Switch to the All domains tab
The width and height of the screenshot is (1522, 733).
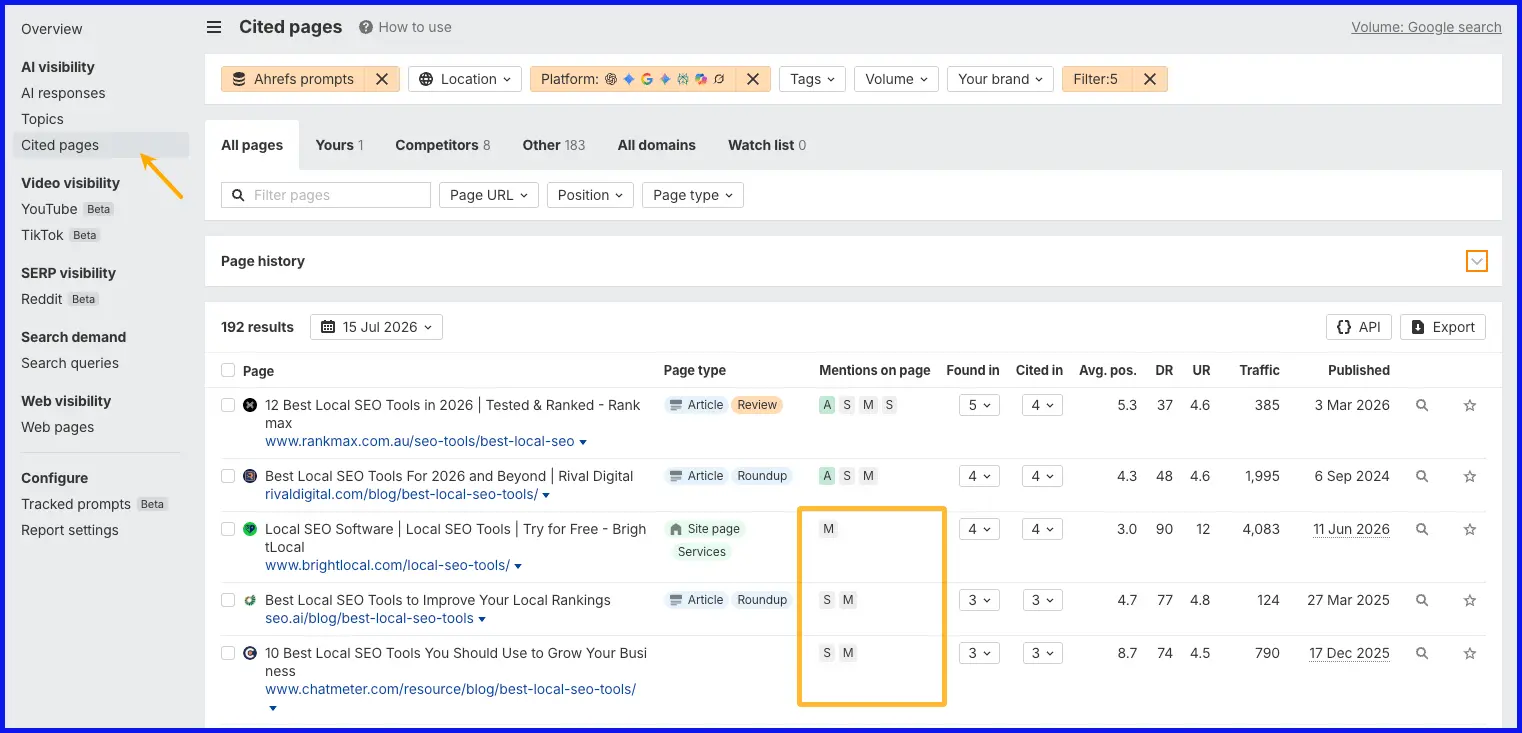click(x=656, y=145)
